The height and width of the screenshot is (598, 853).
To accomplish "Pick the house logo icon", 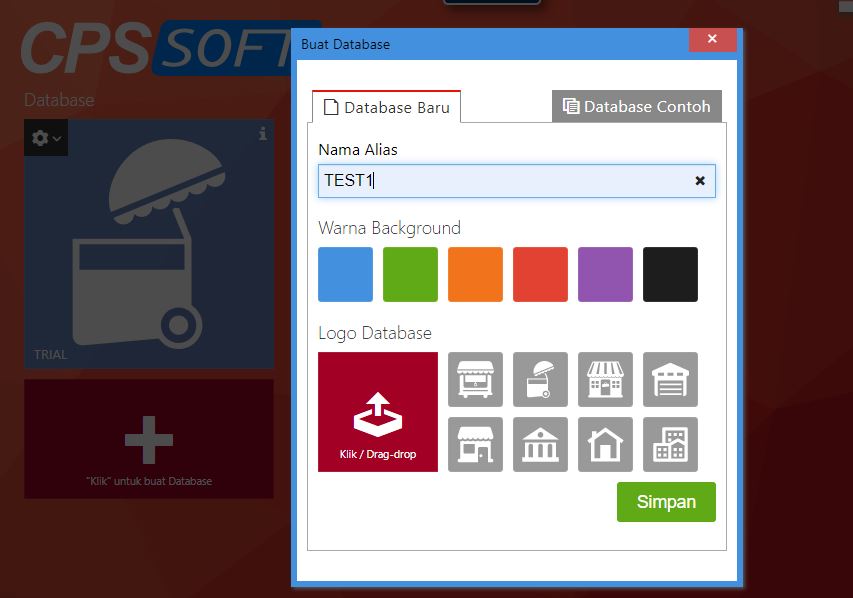I will point(605,445).
